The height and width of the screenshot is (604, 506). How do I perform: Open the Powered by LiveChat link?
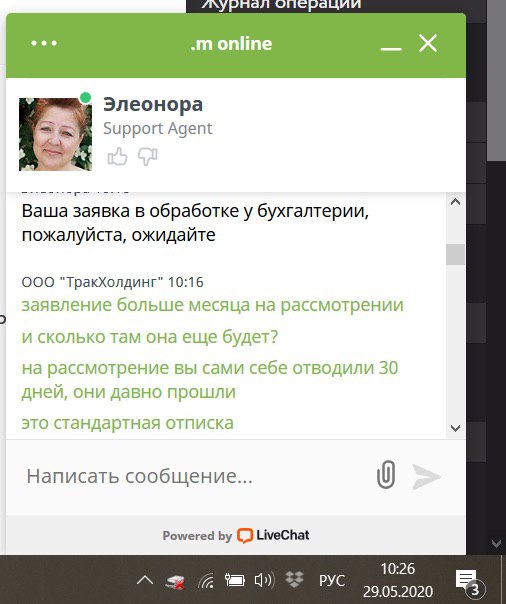236,535
